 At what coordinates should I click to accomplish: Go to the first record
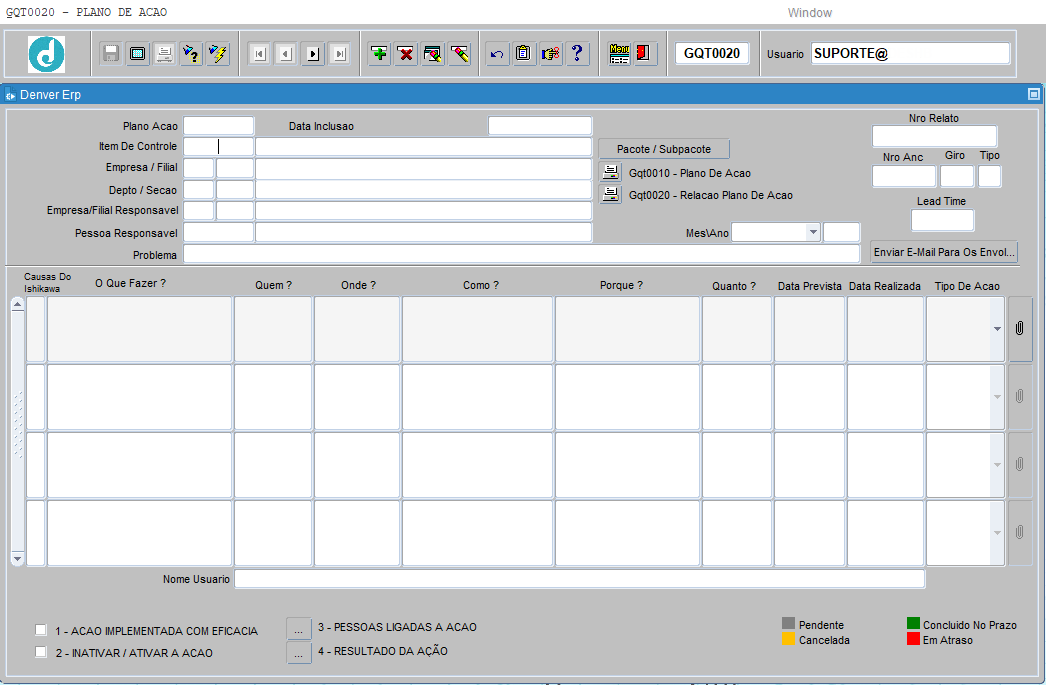[x=259, y=53]
